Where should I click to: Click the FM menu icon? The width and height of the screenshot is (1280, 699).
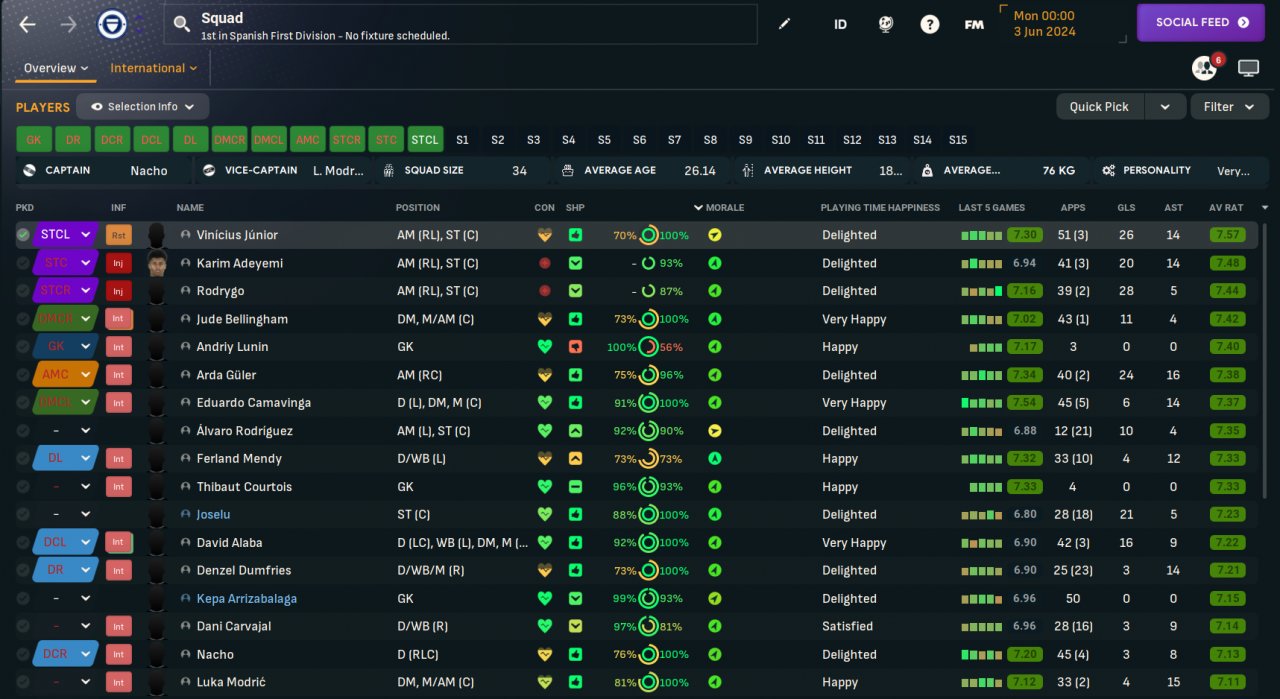point(974,24)
